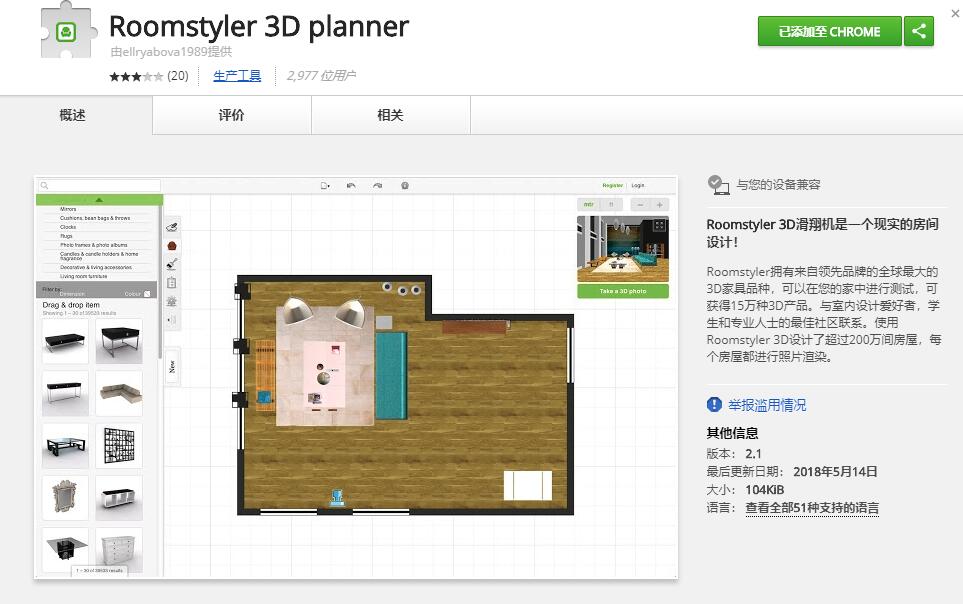Open the new document icon in the planner toolbar
Screen dimensions: 963x604
(x=325, y=186)
